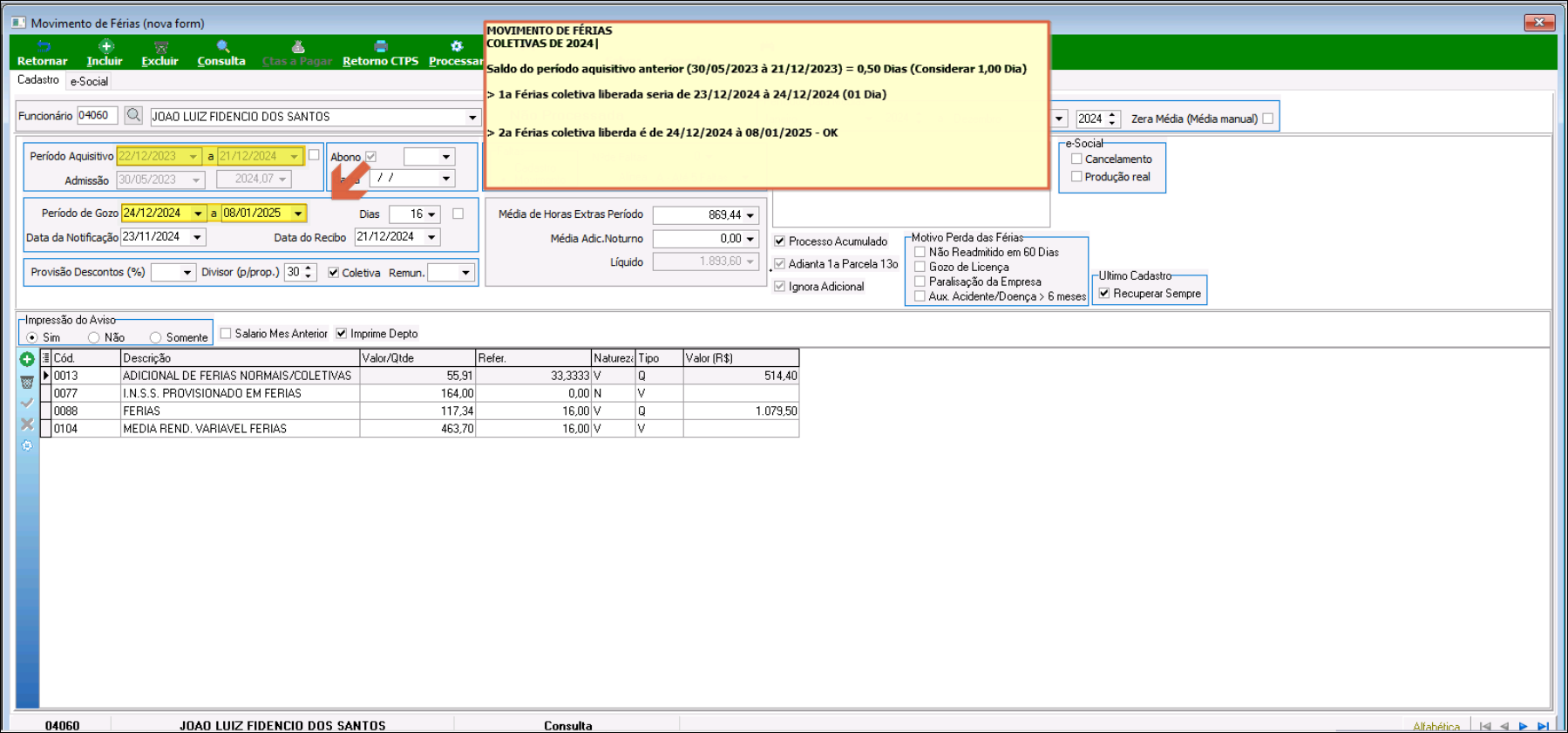The image size is (1568, 733).
Task: Check Não Readmitido em 60 Dias
Action: (920, 252)
